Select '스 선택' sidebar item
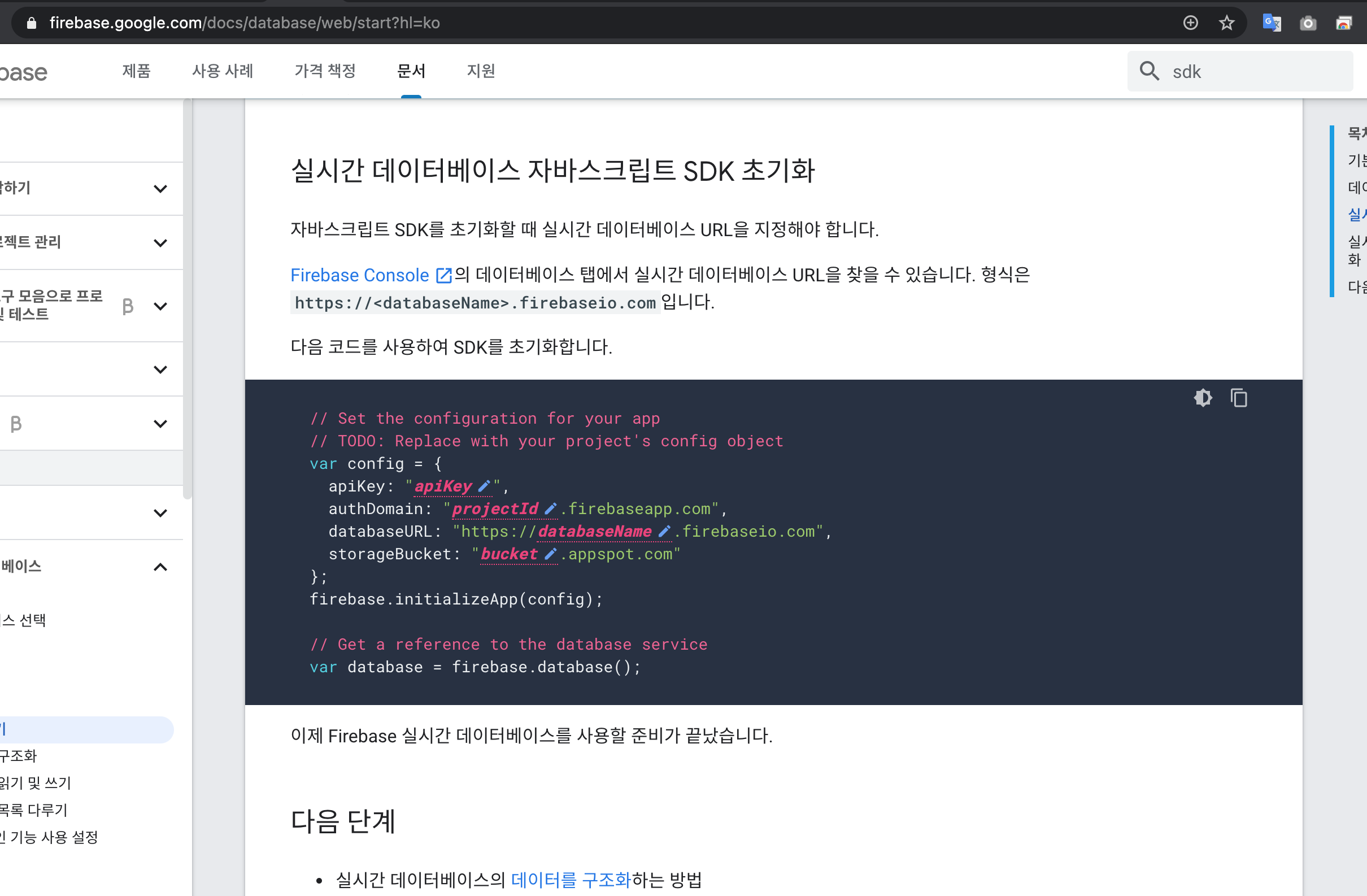 click(23, 620)
